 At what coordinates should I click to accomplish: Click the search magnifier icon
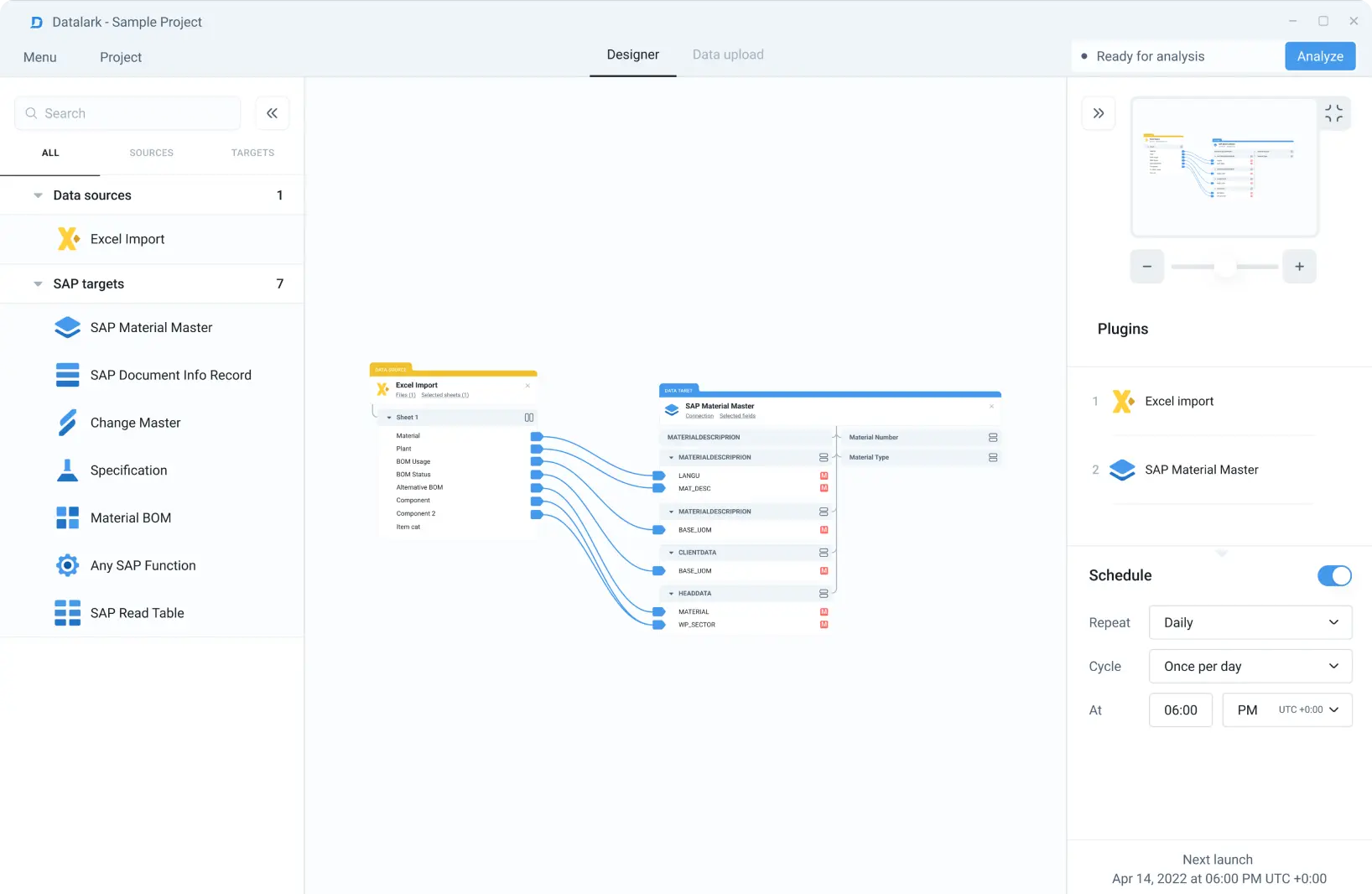pos(31,113)
